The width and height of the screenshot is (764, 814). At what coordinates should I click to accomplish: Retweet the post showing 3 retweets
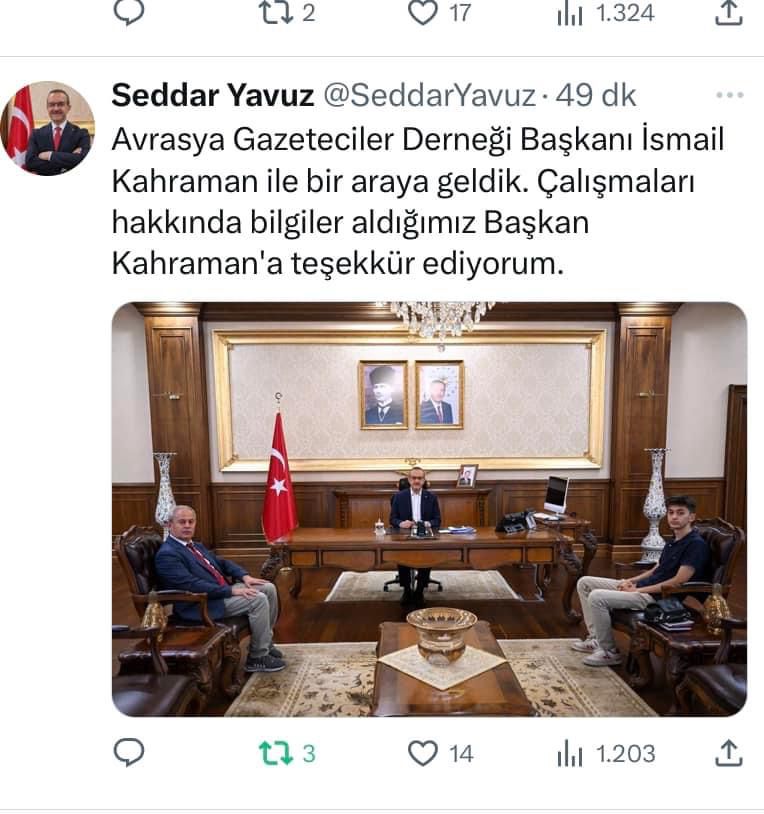(x=276, y=753)
